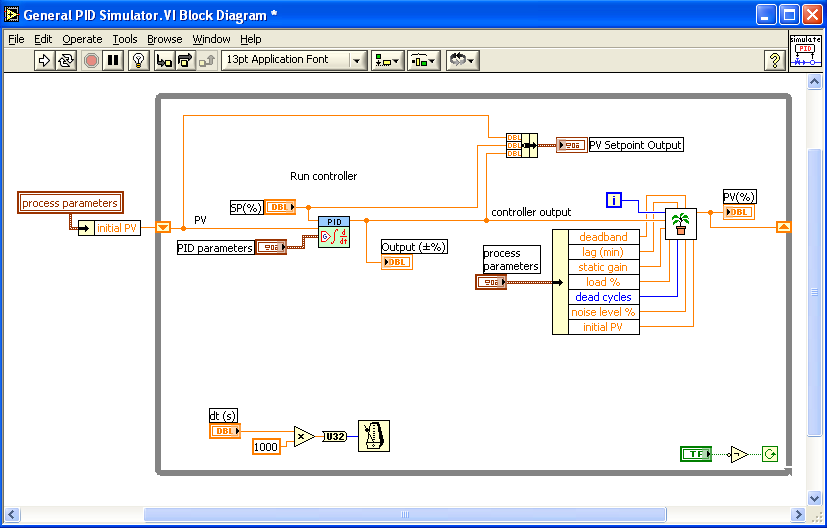Select the Wait metronome timing node
Viewport: 827px width, 528px height.
point(374,436)
